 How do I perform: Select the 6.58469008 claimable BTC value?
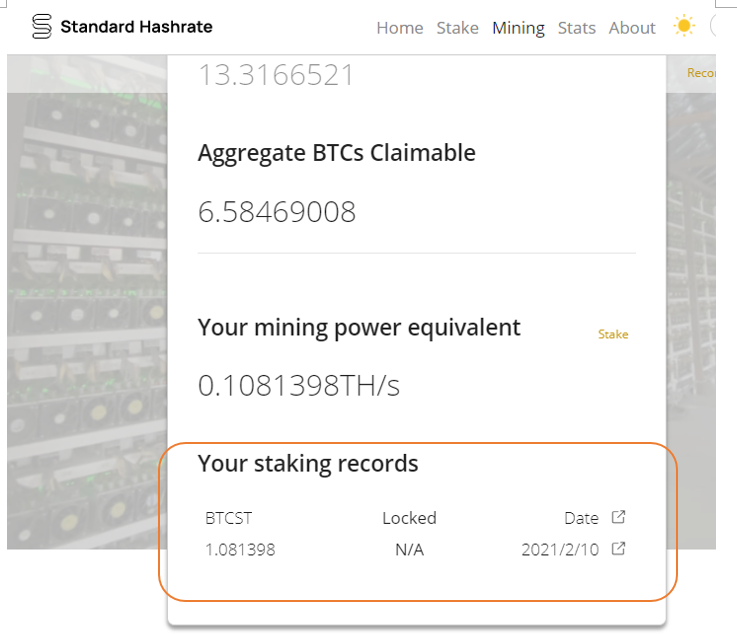276,212
